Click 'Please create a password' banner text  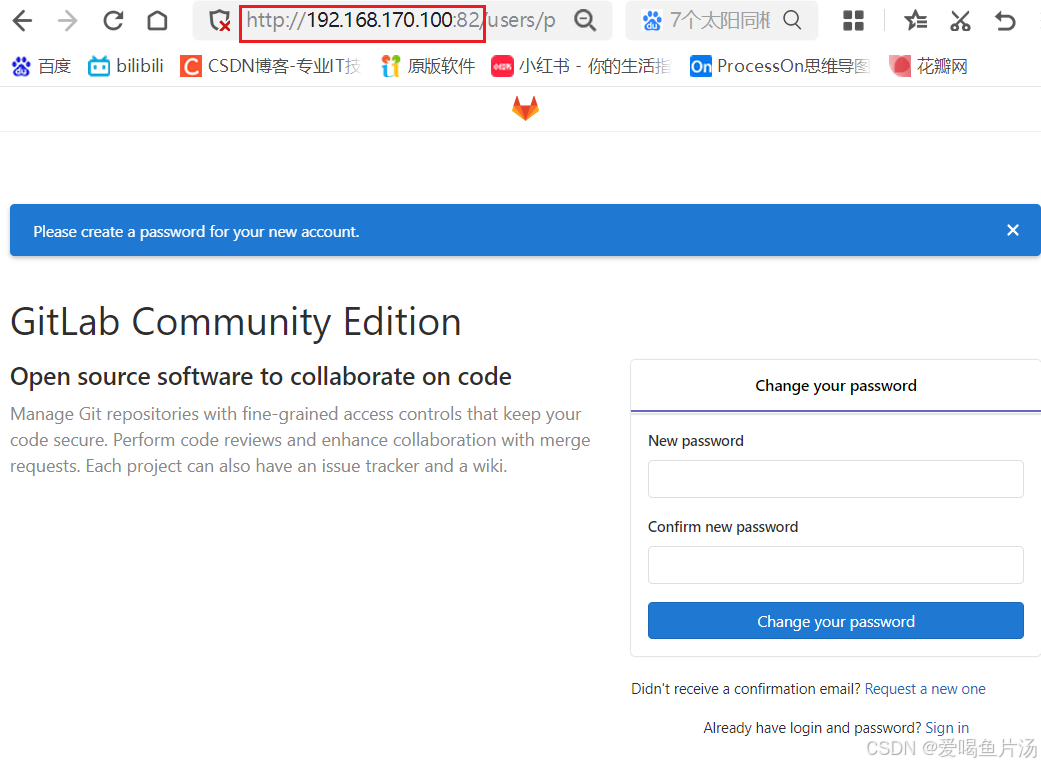[x=197, y=232]
